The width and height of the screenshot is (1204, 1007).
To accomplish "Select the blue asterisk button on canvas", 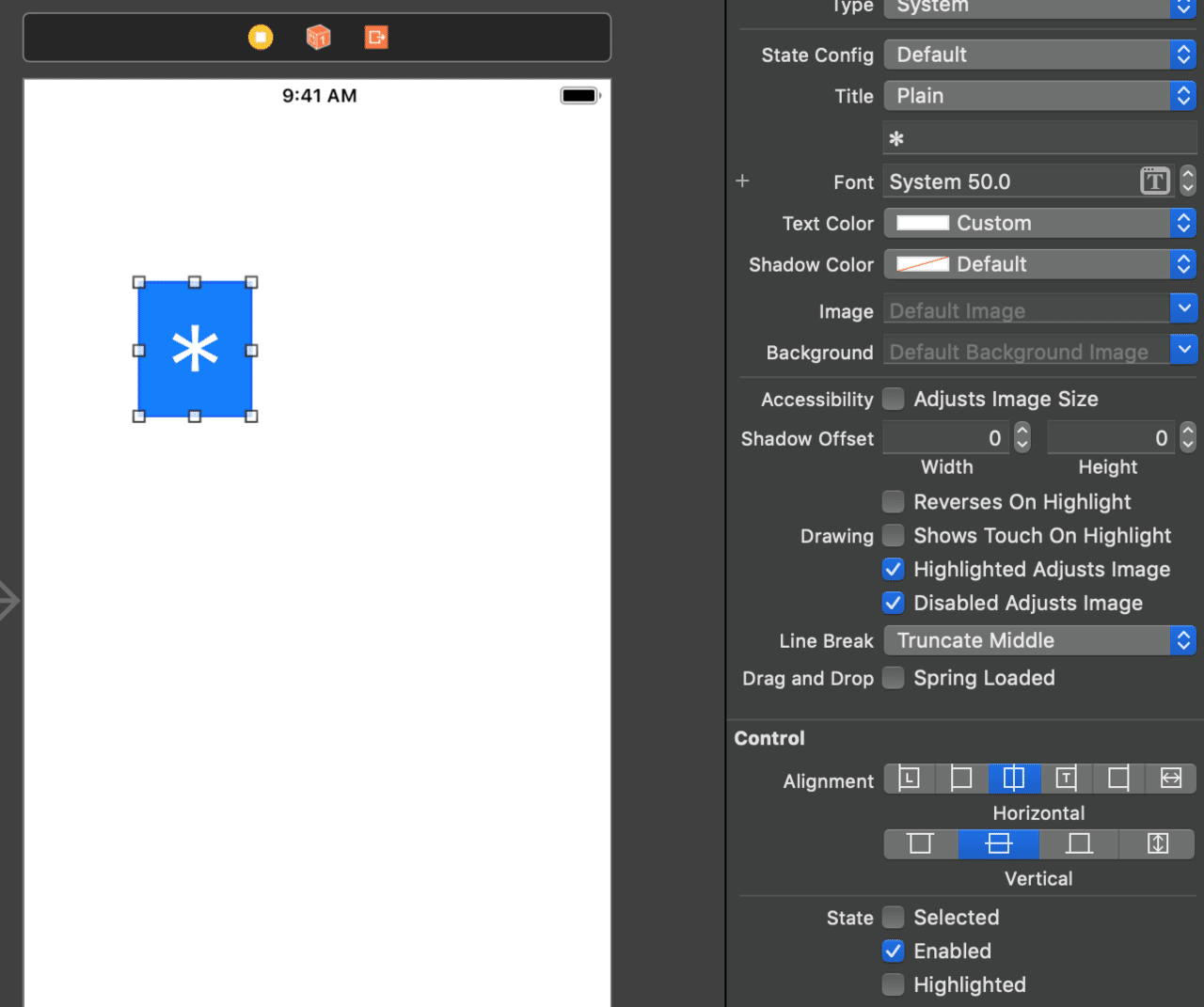I will 195,349.
